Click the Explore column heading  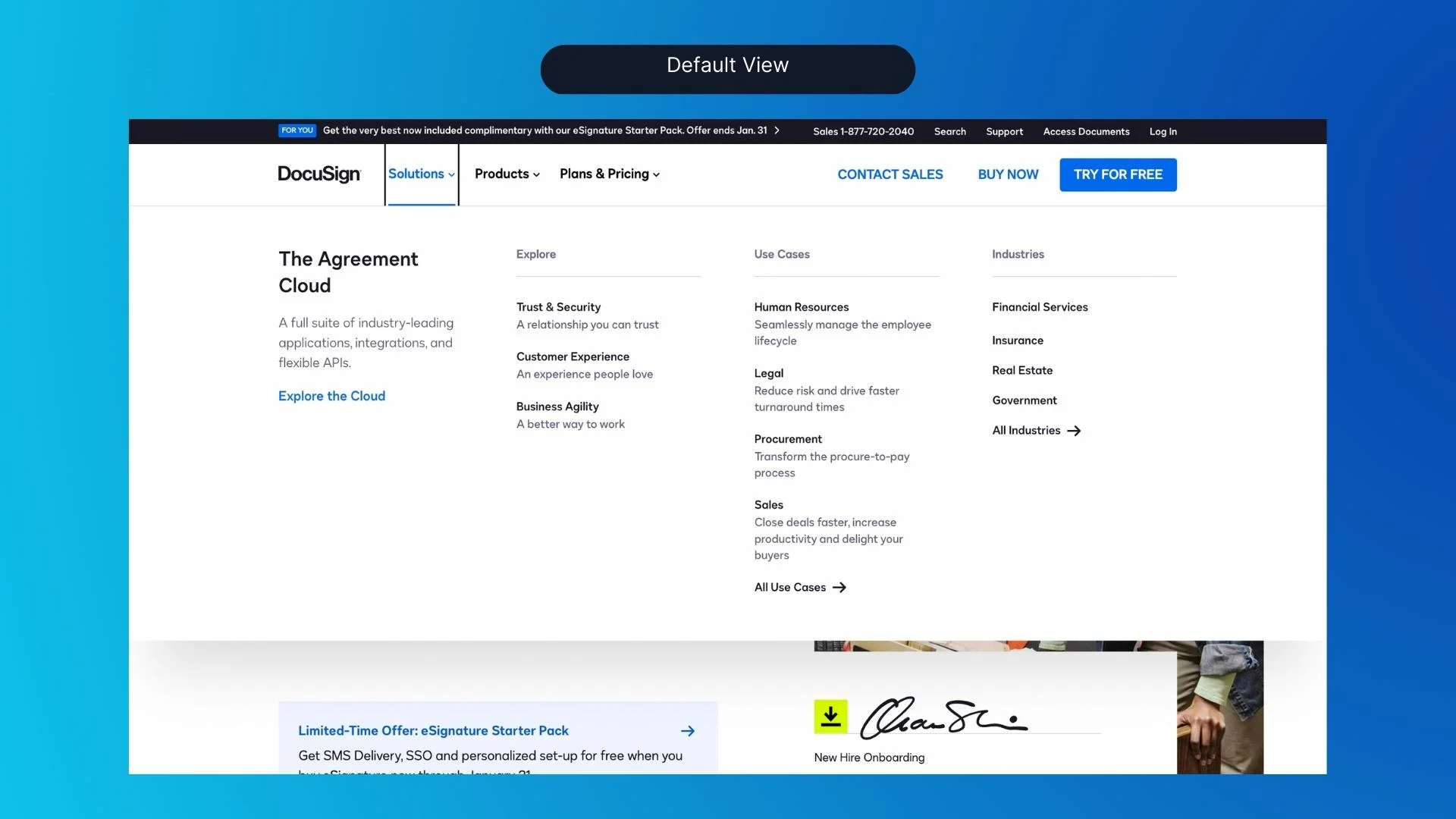coord(536,254)
